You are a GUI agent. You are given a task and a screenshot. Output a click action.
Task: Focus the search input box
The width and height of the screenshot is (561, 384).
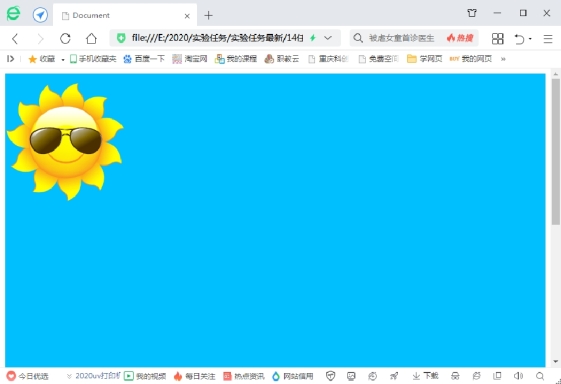tap(401, 38)
